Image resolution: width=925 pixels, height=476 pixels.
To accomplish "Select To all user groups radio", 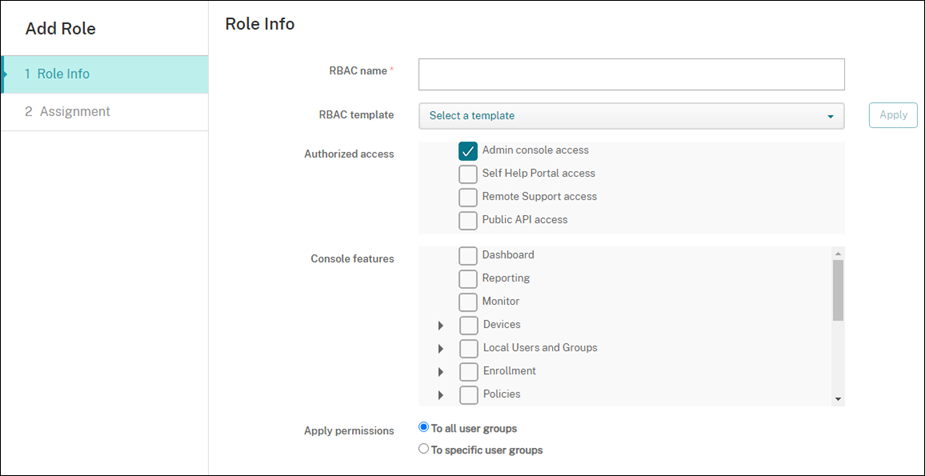I will (424, 427).
